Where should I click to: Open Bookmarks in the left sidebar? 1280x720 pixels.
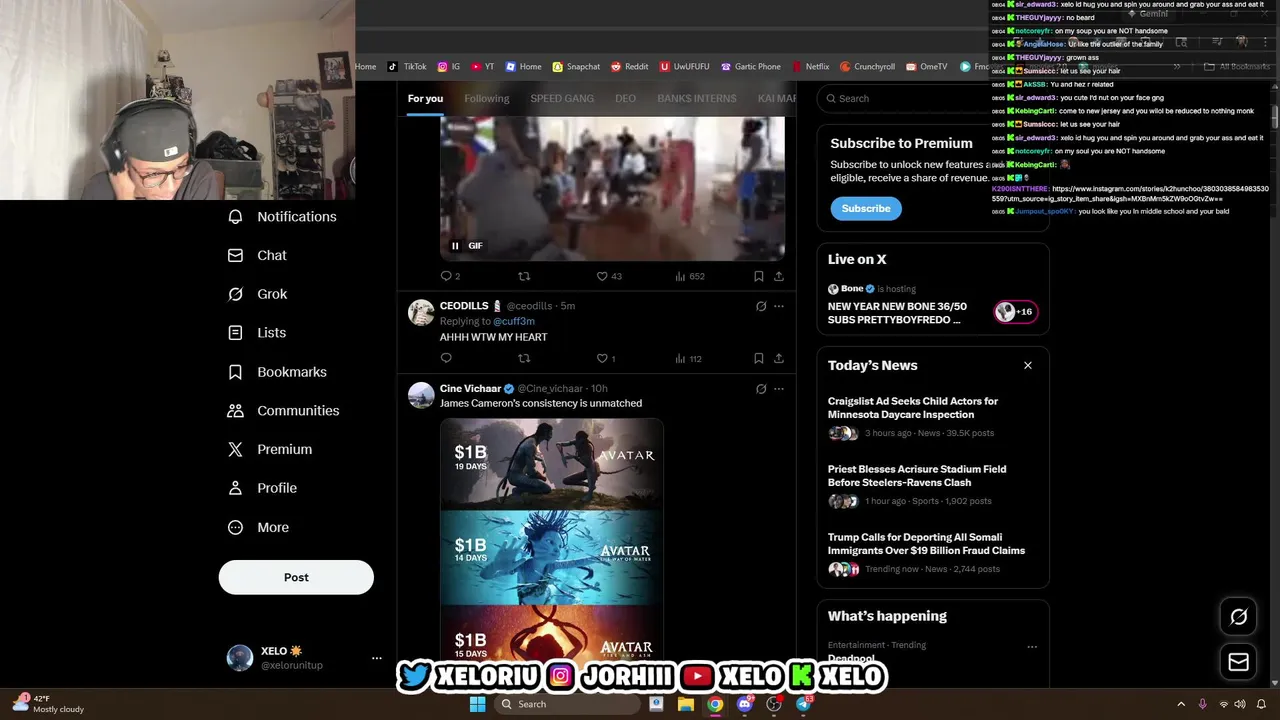(x=277, y=372)
